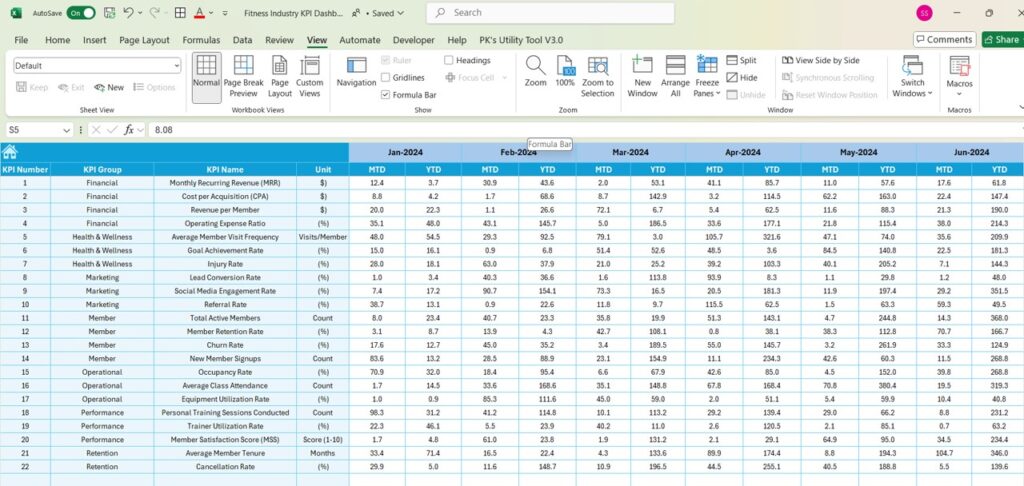Click New sheet view button

tap(109, 88)
